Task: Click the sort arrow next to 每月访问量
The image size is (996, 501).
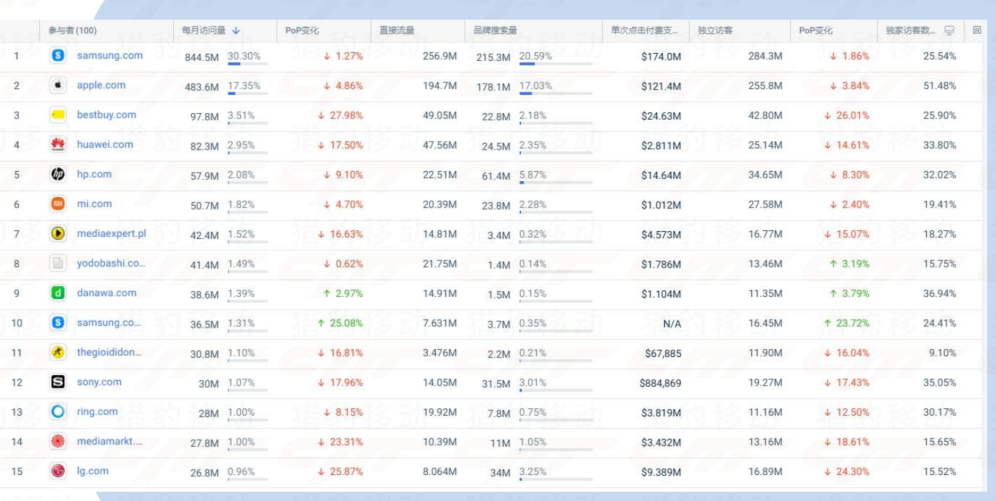Action: point(236,30)
